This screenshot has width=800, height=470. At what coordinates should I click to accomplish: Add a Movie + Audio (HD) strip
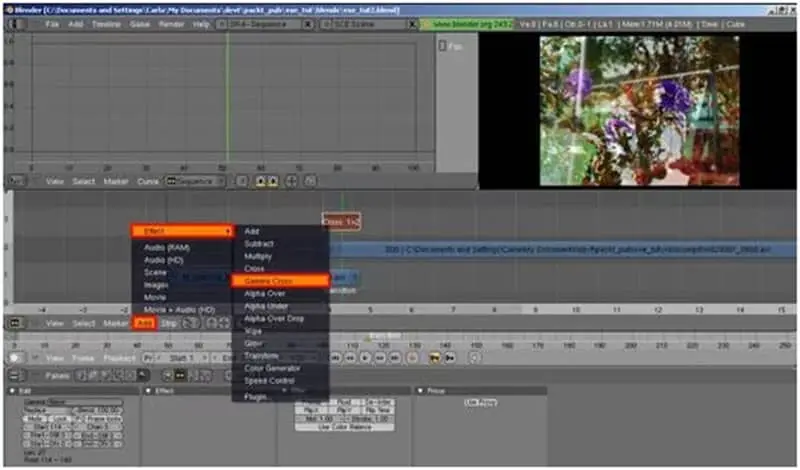179,309
